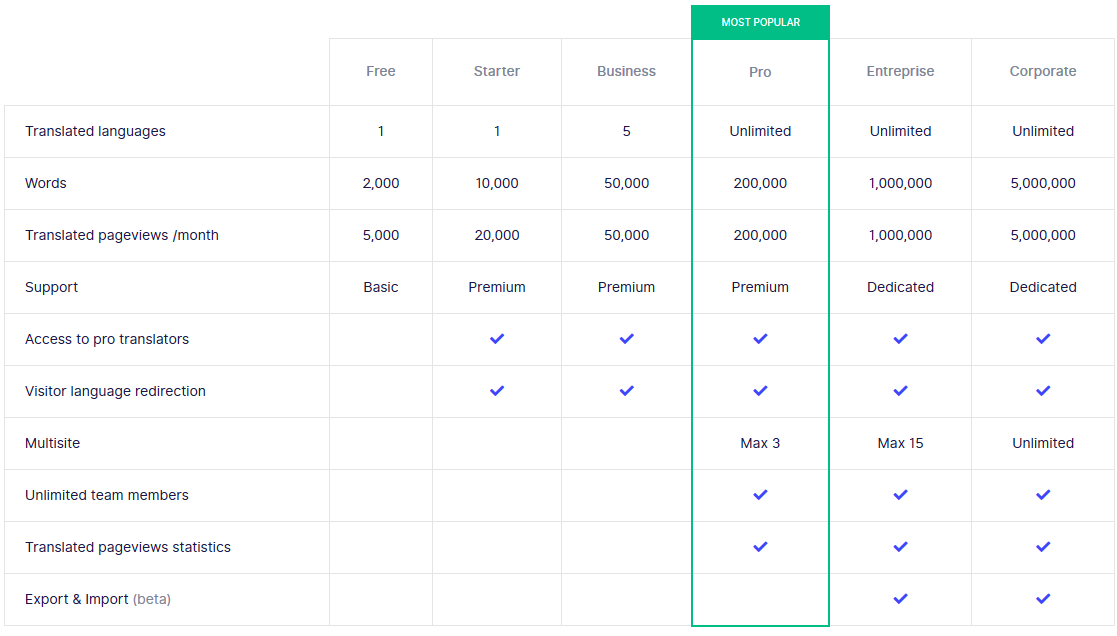Click the Translated languages row label
Screen dimensions: 1117x636
95,131
